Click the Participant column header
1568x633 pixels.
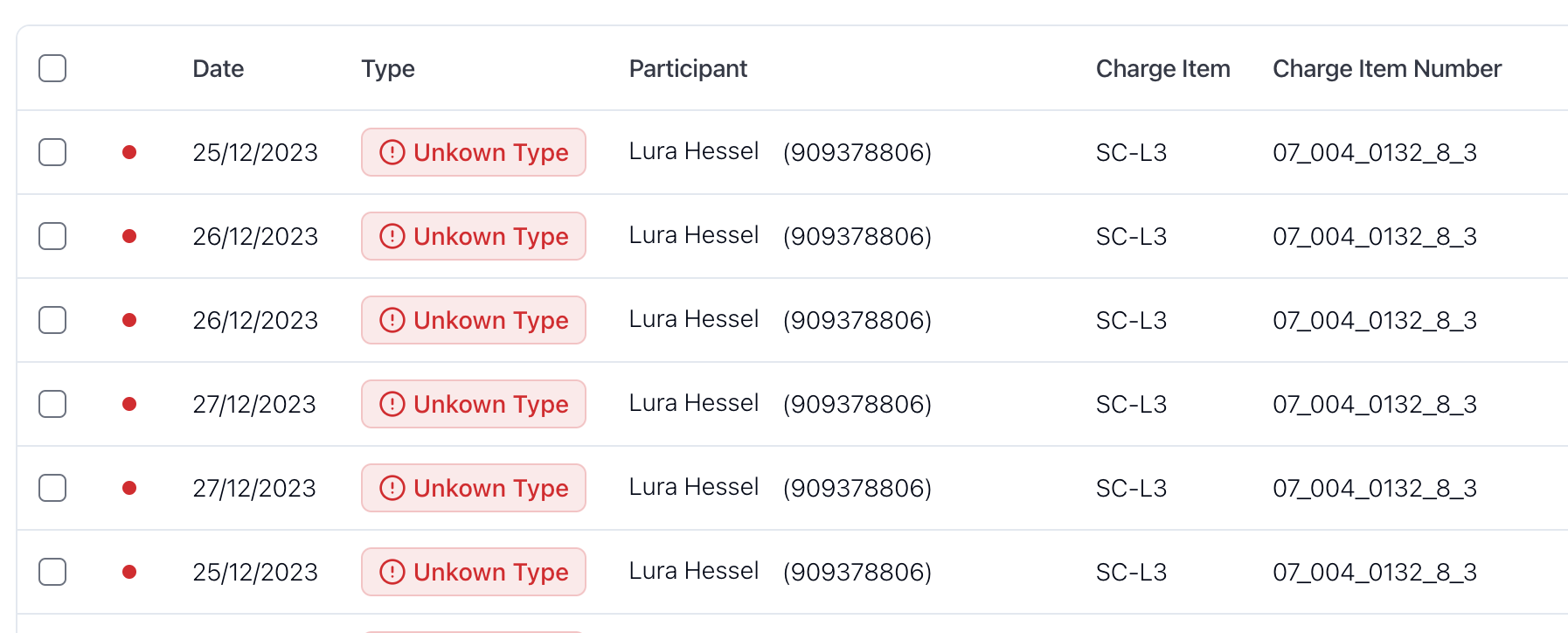pos(688,69)
